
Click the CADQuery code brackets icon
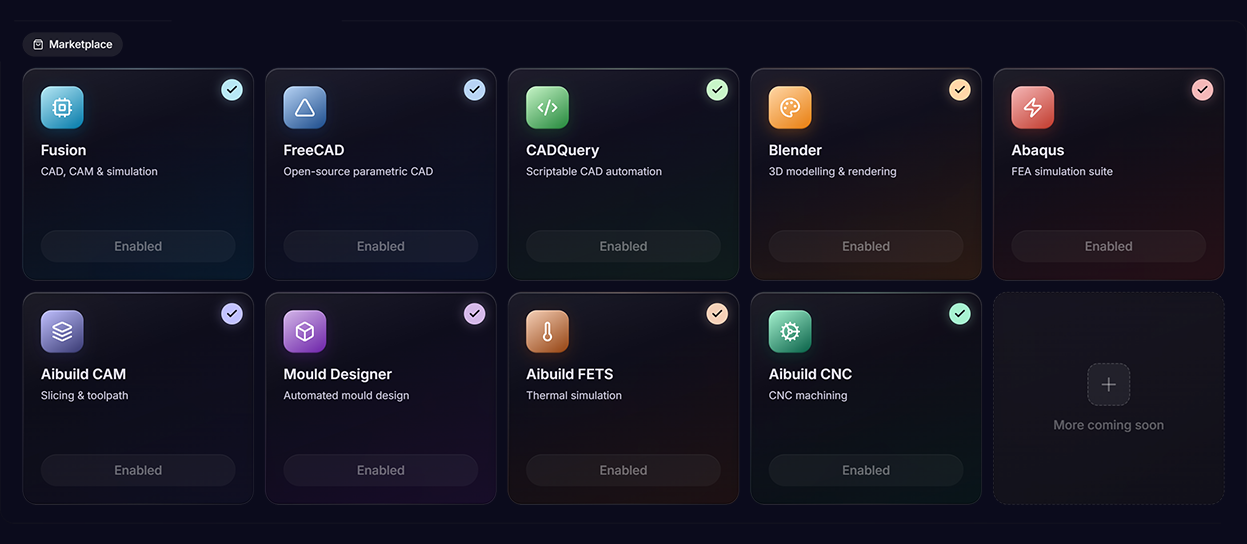[x=547, y=108]
